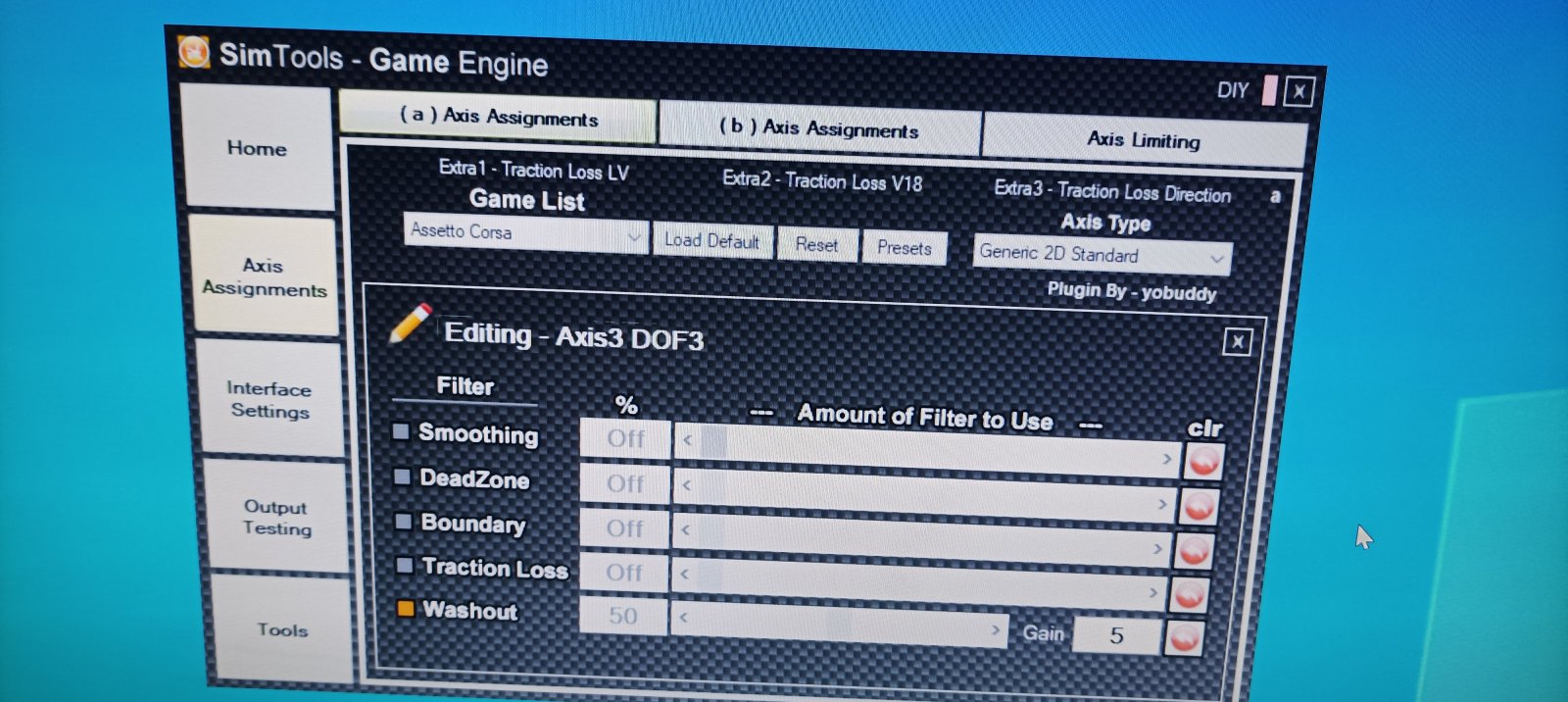
Task: Click the DeadZone percent field showing Off
Action: click(625, 483)
